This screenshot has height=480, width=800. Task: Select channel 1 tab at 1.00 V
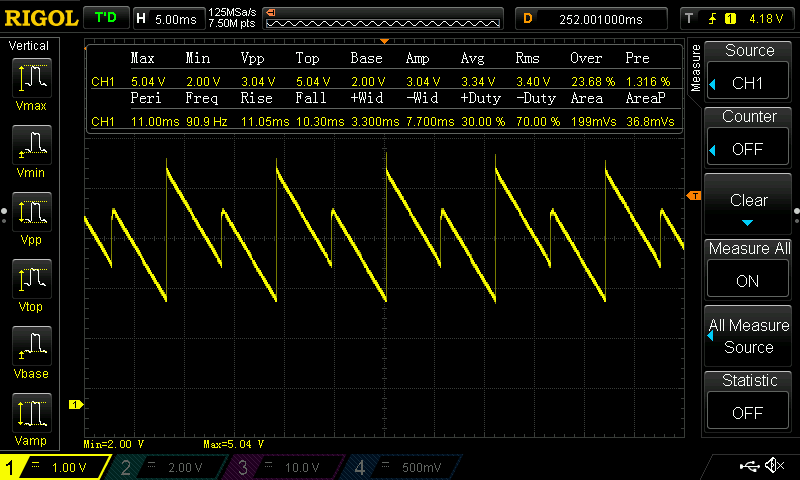57,467
